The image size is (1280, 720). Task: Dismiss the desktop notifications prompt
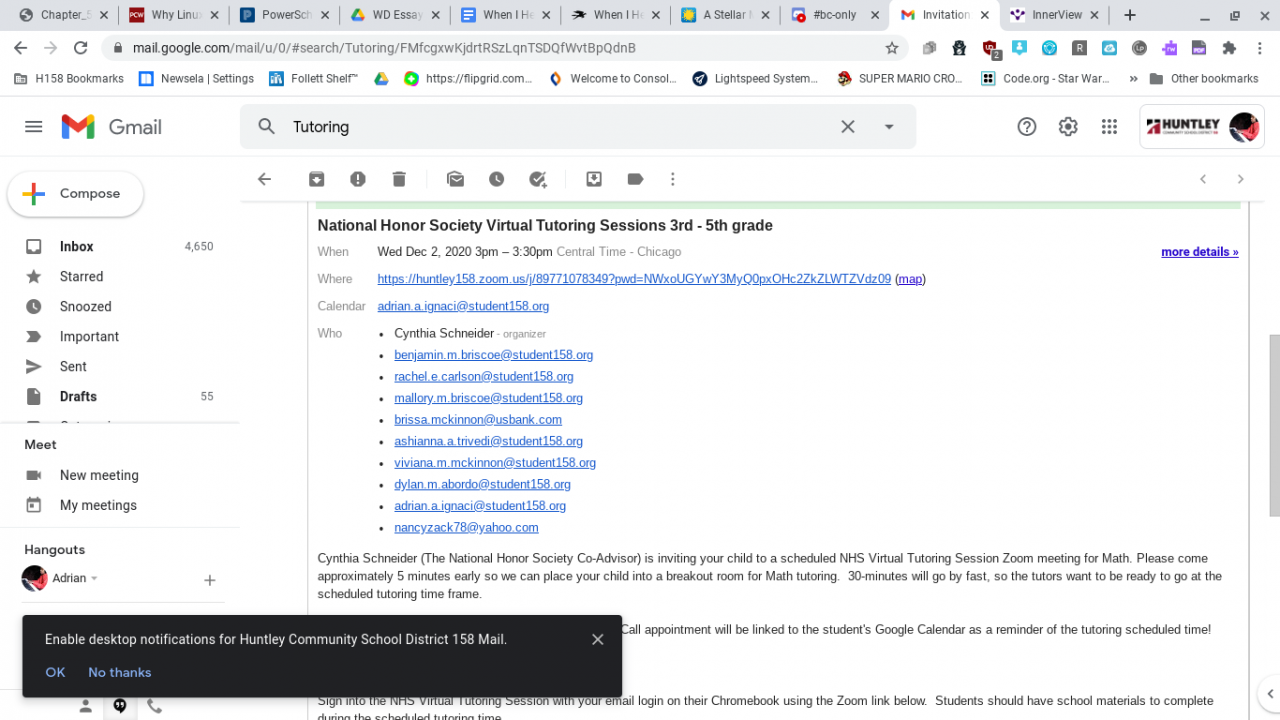597,640
